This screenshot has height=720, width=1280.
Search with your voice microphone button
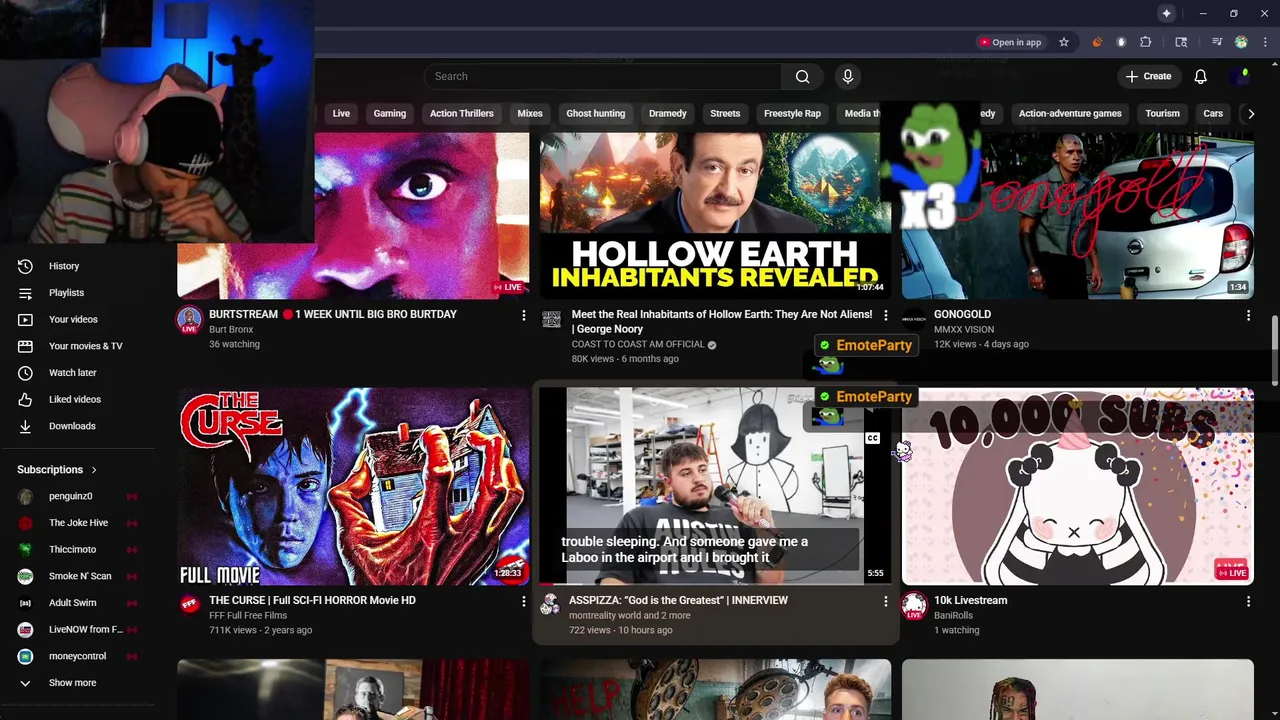pyautogui.click(x=848, y=77)
